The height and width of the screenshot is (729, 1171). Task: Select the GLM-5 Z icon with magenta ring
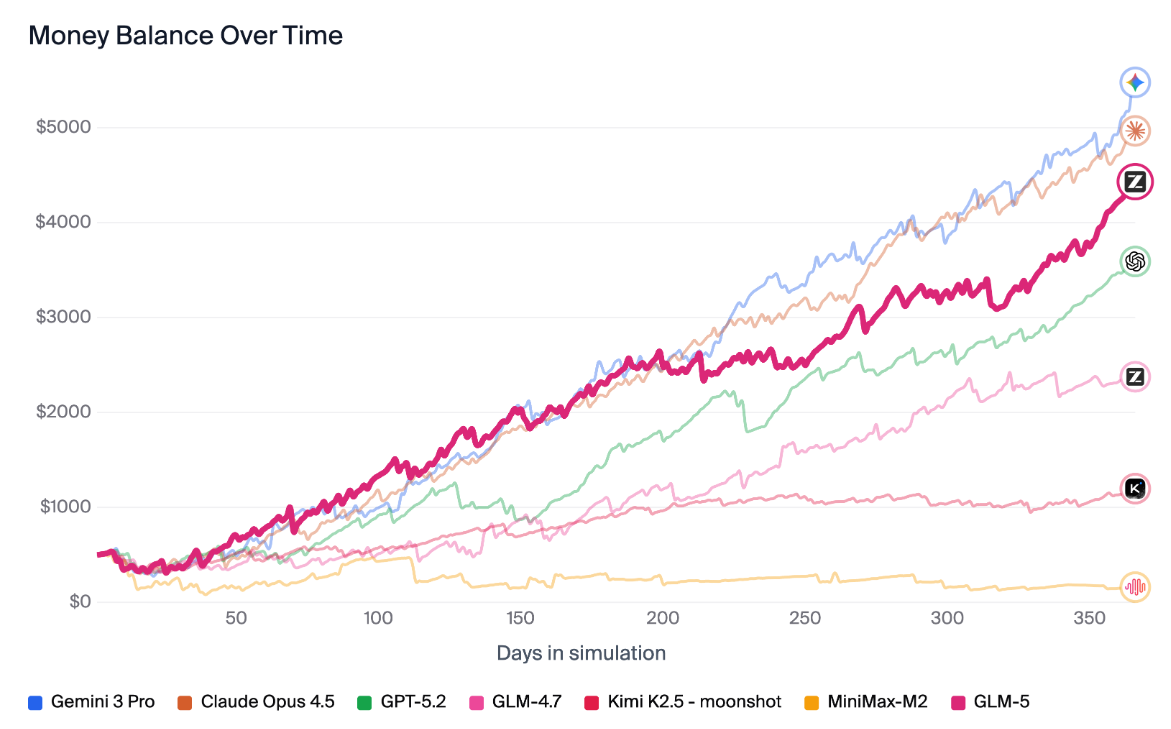(x=1135, y=182)
